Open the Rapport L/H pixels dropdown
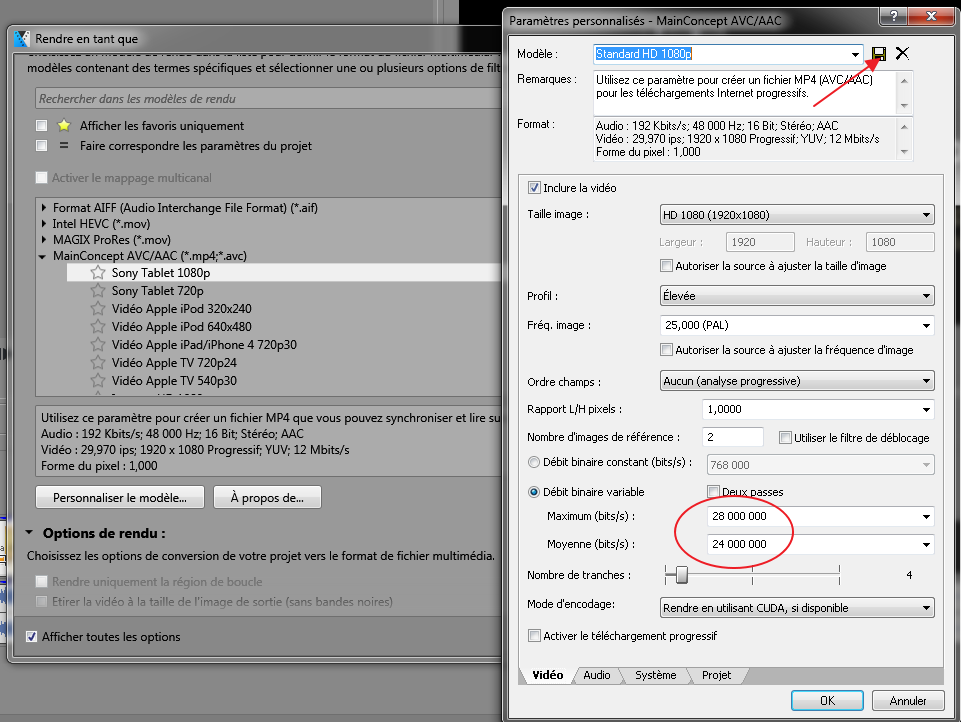This screenshot has width=961, height=722. point(926,409)
